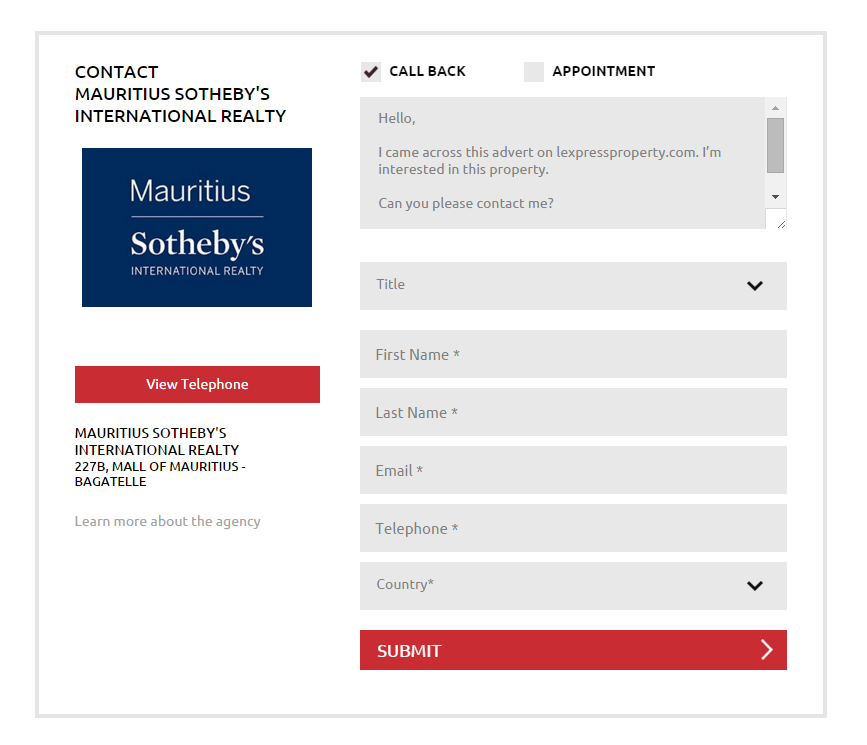867x745 pixels.
Task: Open the Country dropdown
Action: click(573, 586)
